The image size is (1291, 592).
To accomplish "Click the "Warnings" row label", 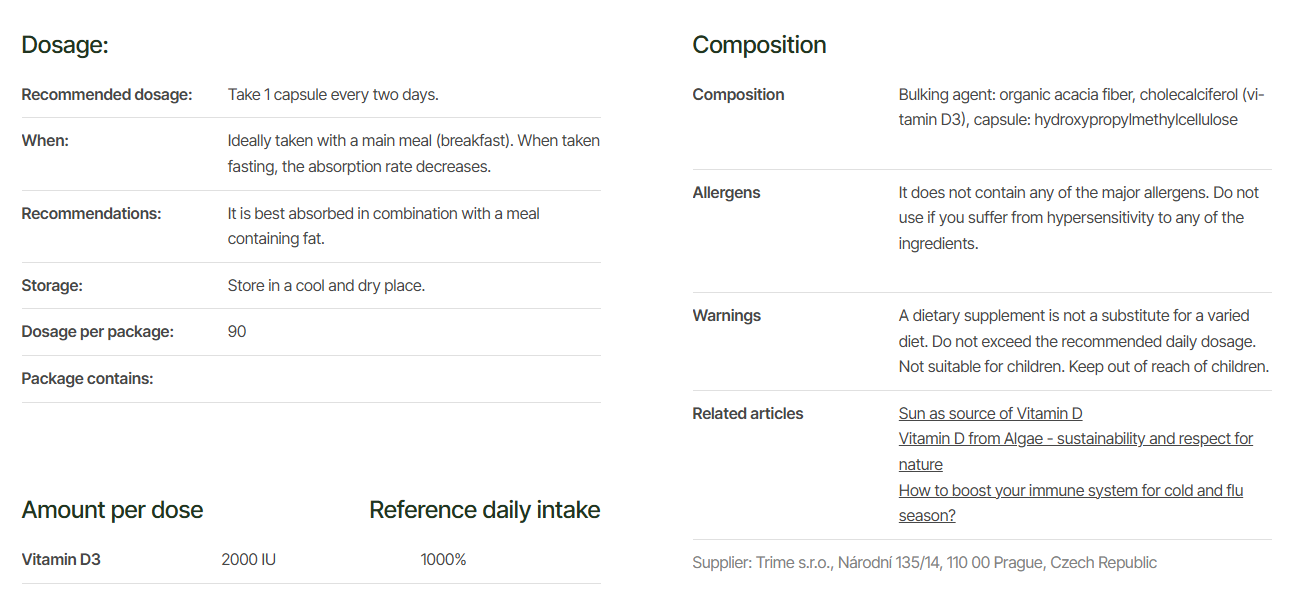I will point(726,316).
